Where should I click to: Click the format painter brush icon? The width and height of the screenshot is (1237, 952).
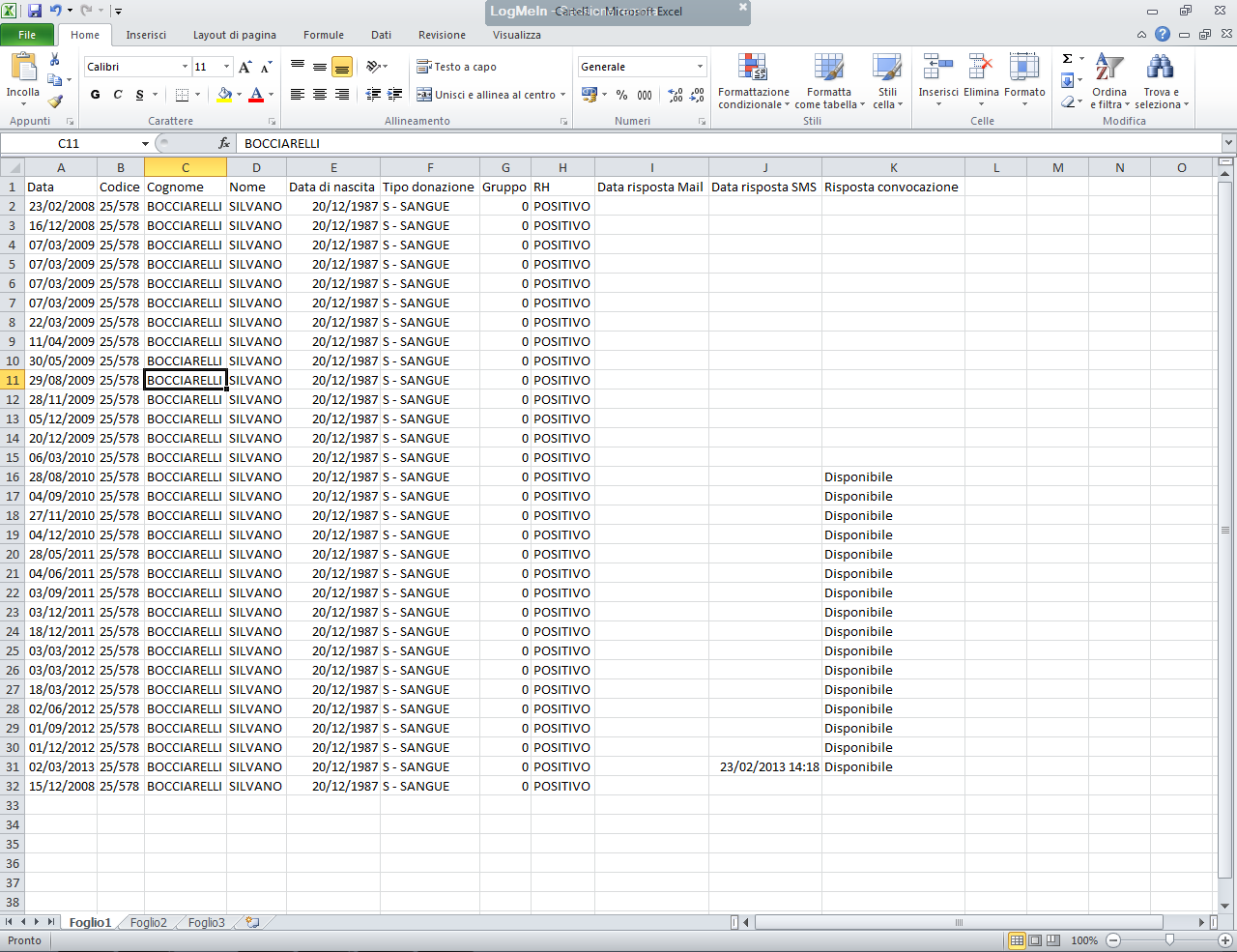pos(55,101)
